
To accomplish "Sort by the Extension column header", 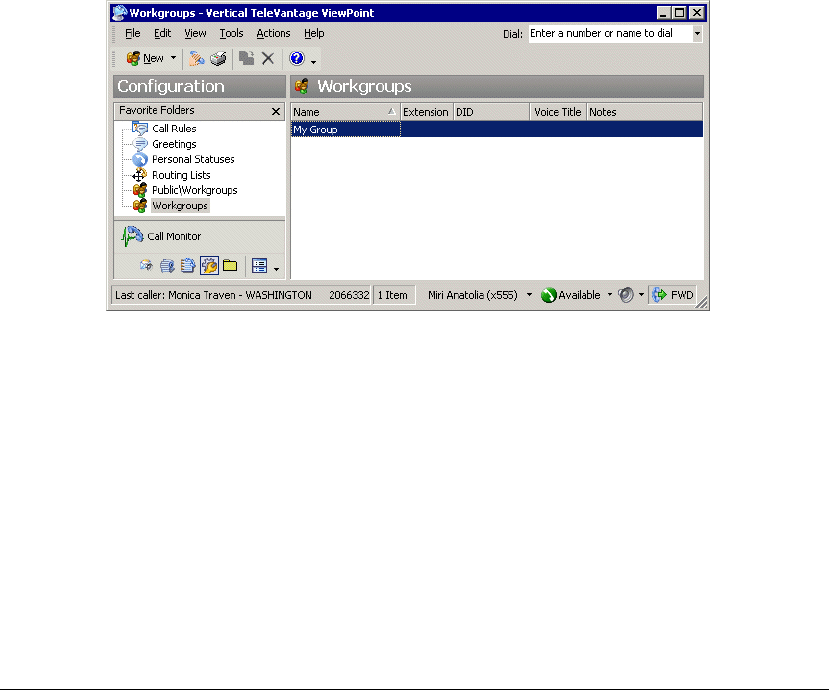I will [x=426, y=112].
